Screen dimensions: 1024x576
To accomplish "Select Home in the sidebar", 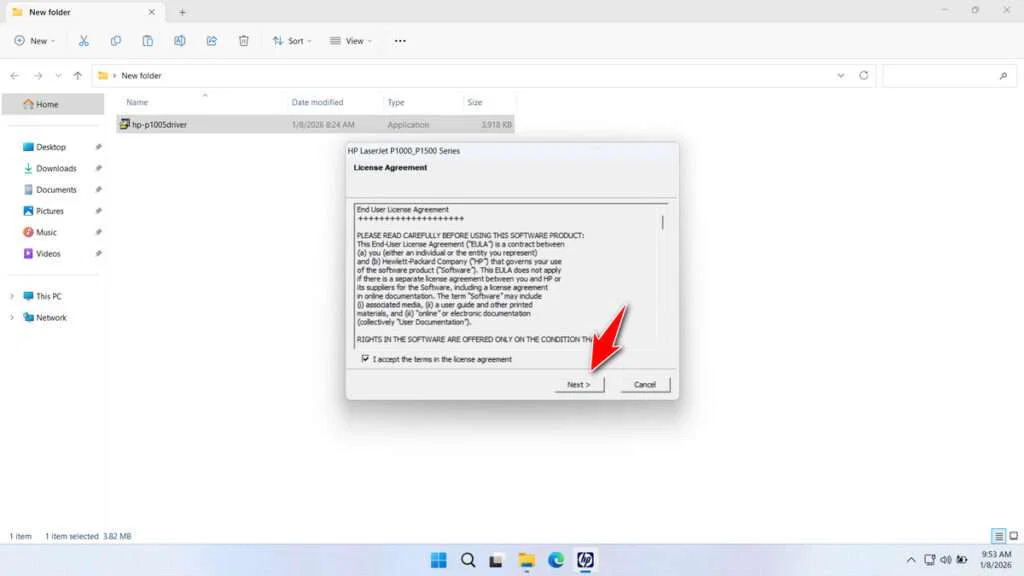I will click(x=47, y=104).
